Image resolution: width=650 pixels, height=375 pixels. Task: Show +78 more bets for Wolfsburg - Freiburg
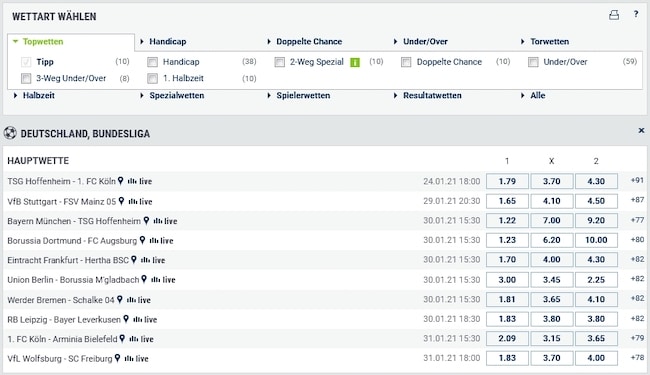click(637, 357)
